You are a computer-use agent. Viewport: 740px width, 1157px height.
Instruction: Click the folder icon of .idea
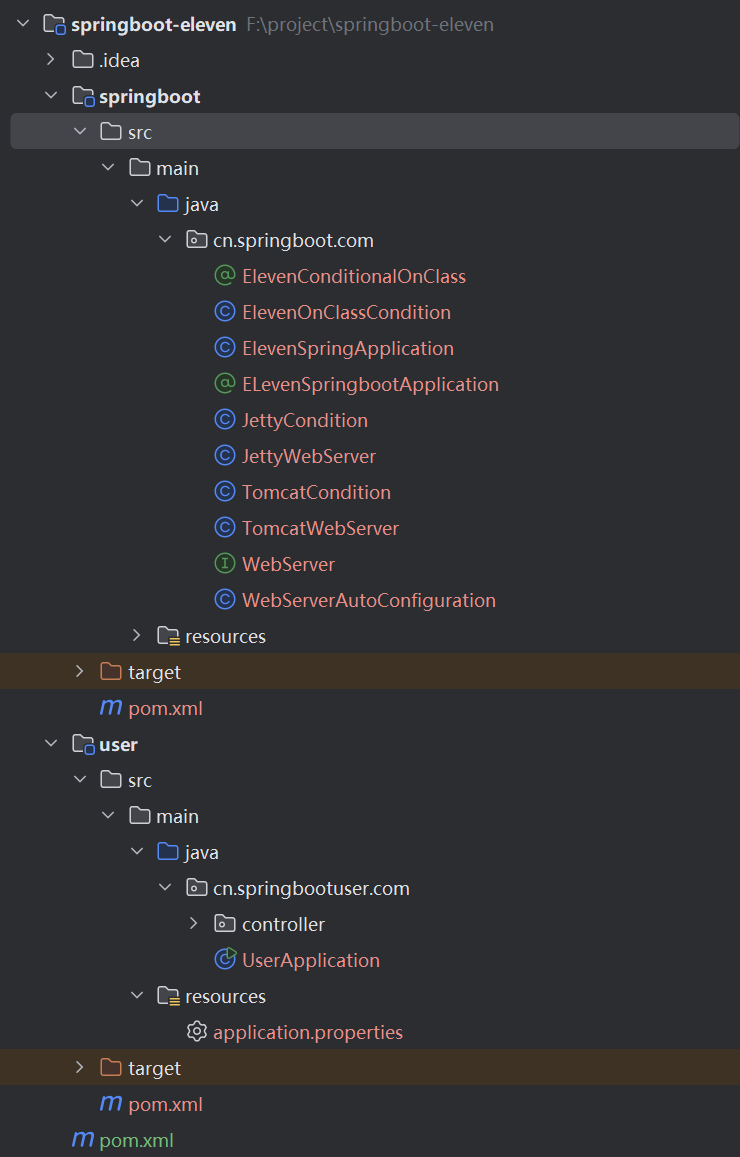click(x=83, y=60)
